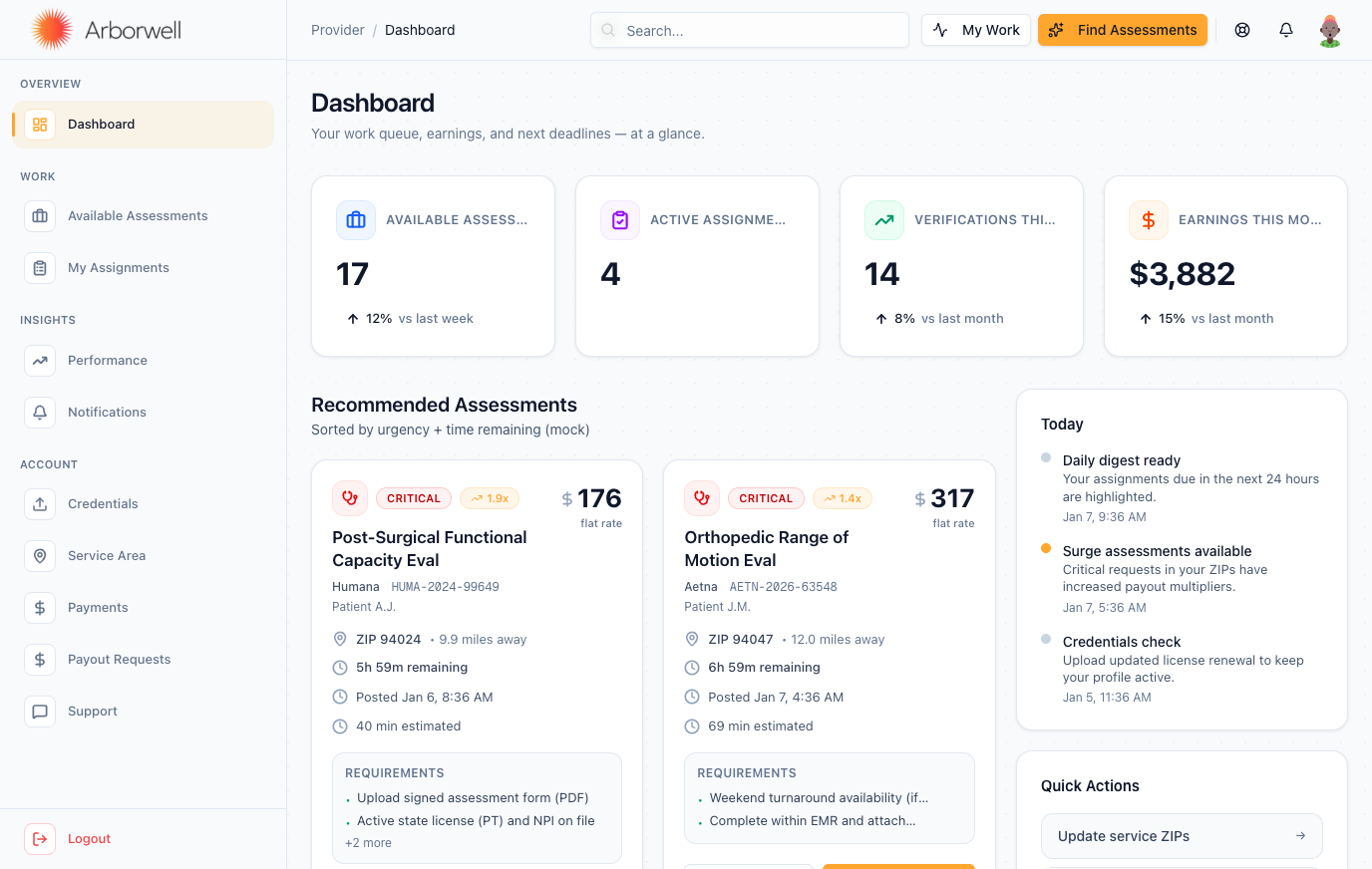Image resolution: width=1372 pixels, height=869 pixels.
Task: Click the Find Assessments button
Action: [1122, 30]
